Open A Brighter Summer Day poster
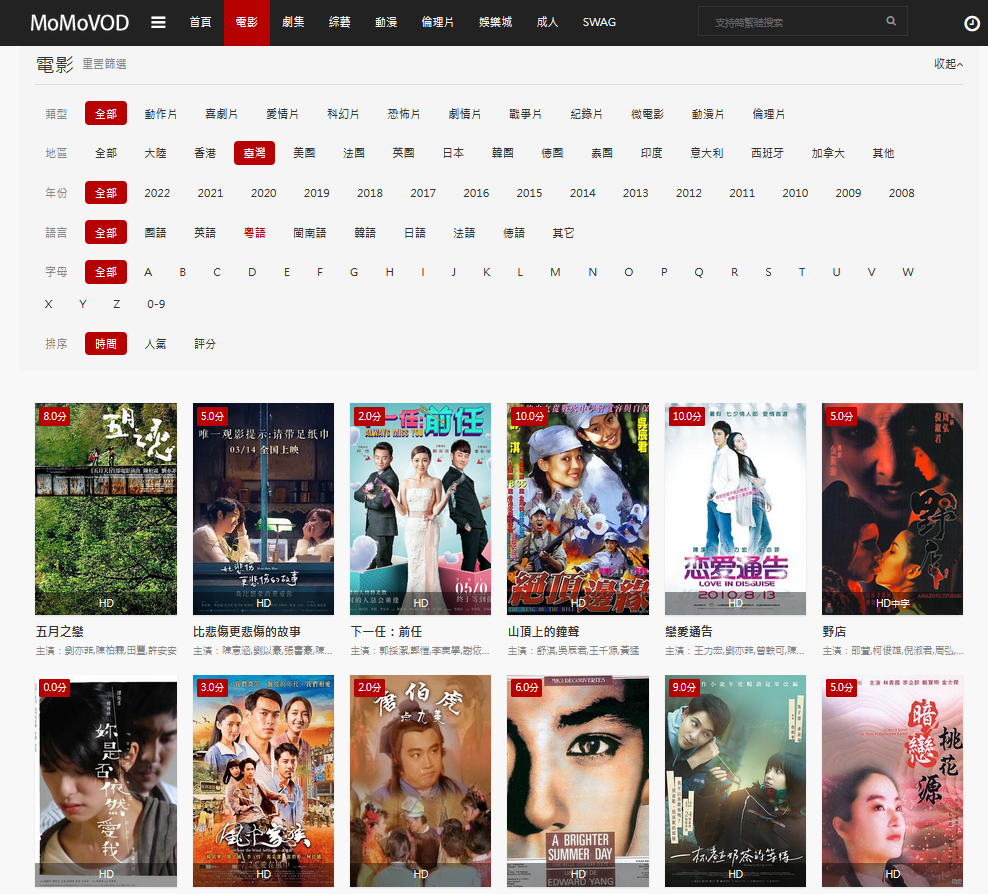Image resolution: width=988 pixels, height=894 pixels. tap(578, 780)
